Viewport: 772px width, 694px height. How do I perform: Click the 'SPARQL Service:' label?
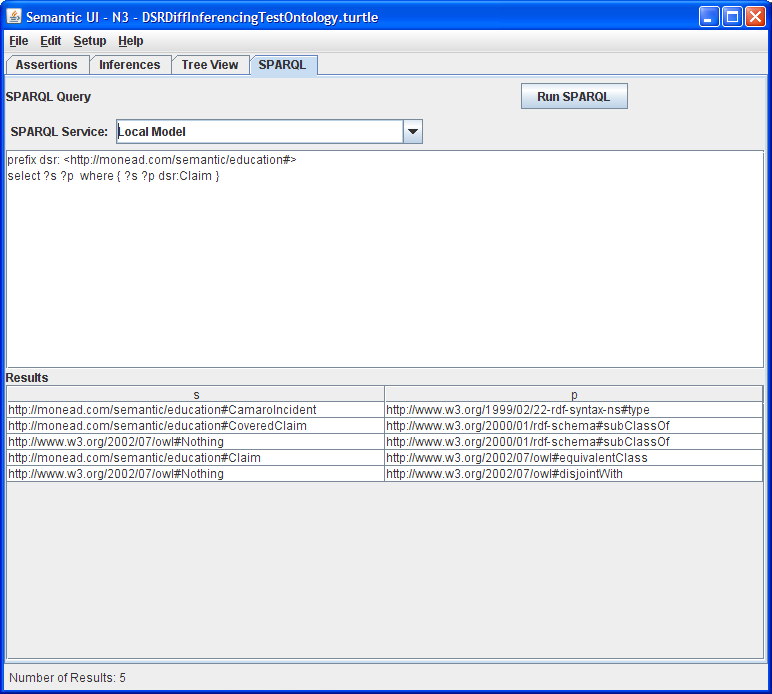[x=59, y=131]
